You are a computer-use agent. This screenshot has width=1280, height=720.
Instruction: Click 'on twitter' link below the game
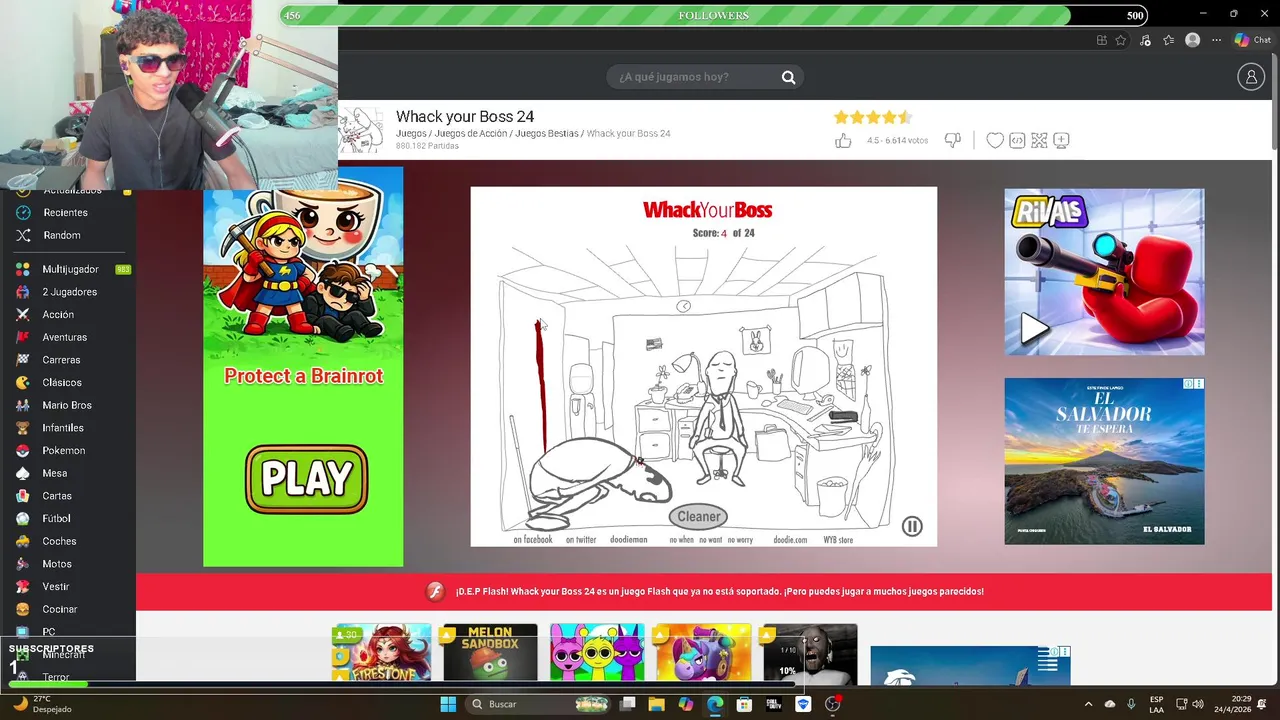coord(581,540)
